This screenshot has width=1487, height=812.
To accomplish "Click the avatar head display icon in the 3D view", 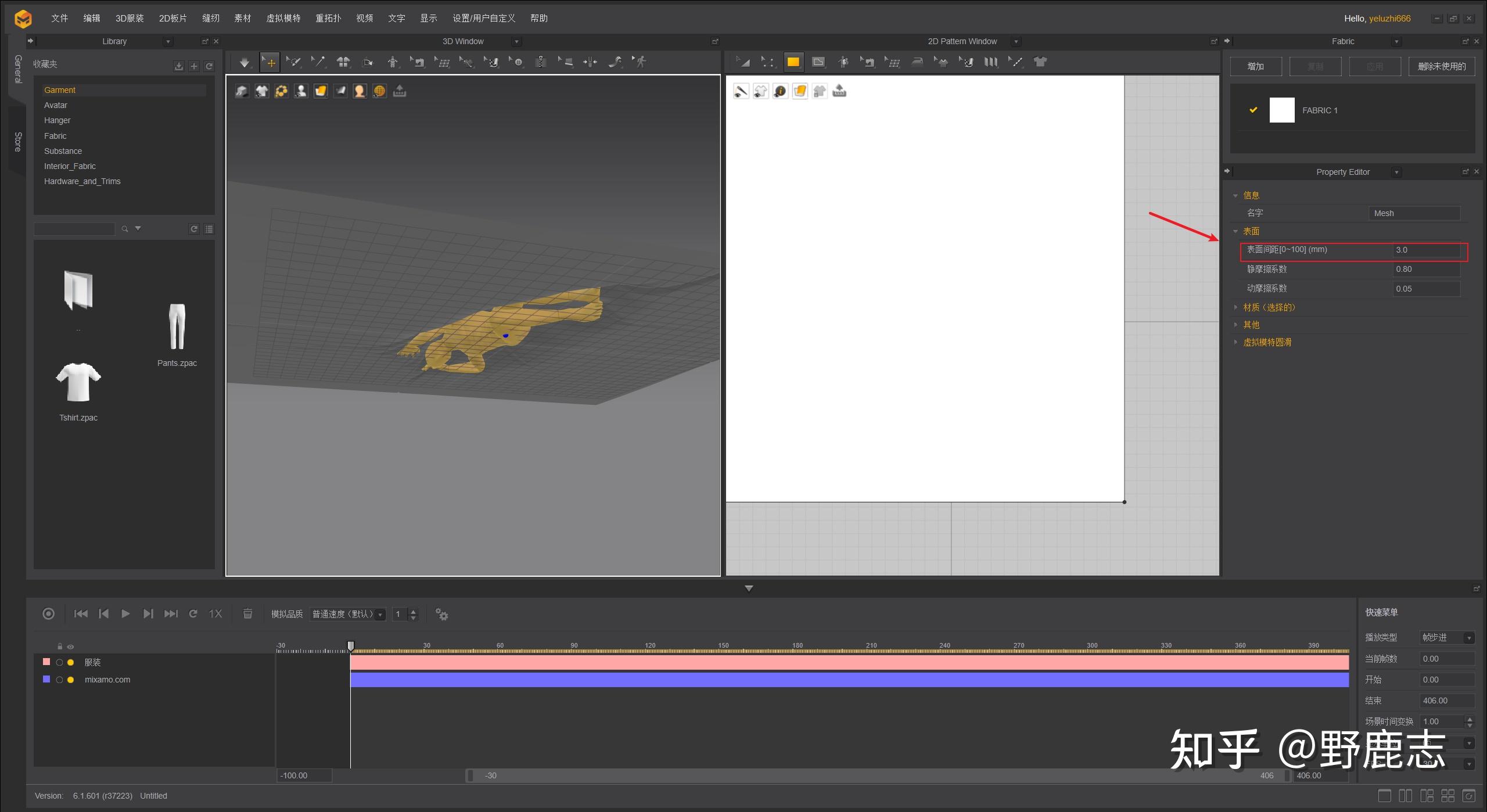I will 360,91.
